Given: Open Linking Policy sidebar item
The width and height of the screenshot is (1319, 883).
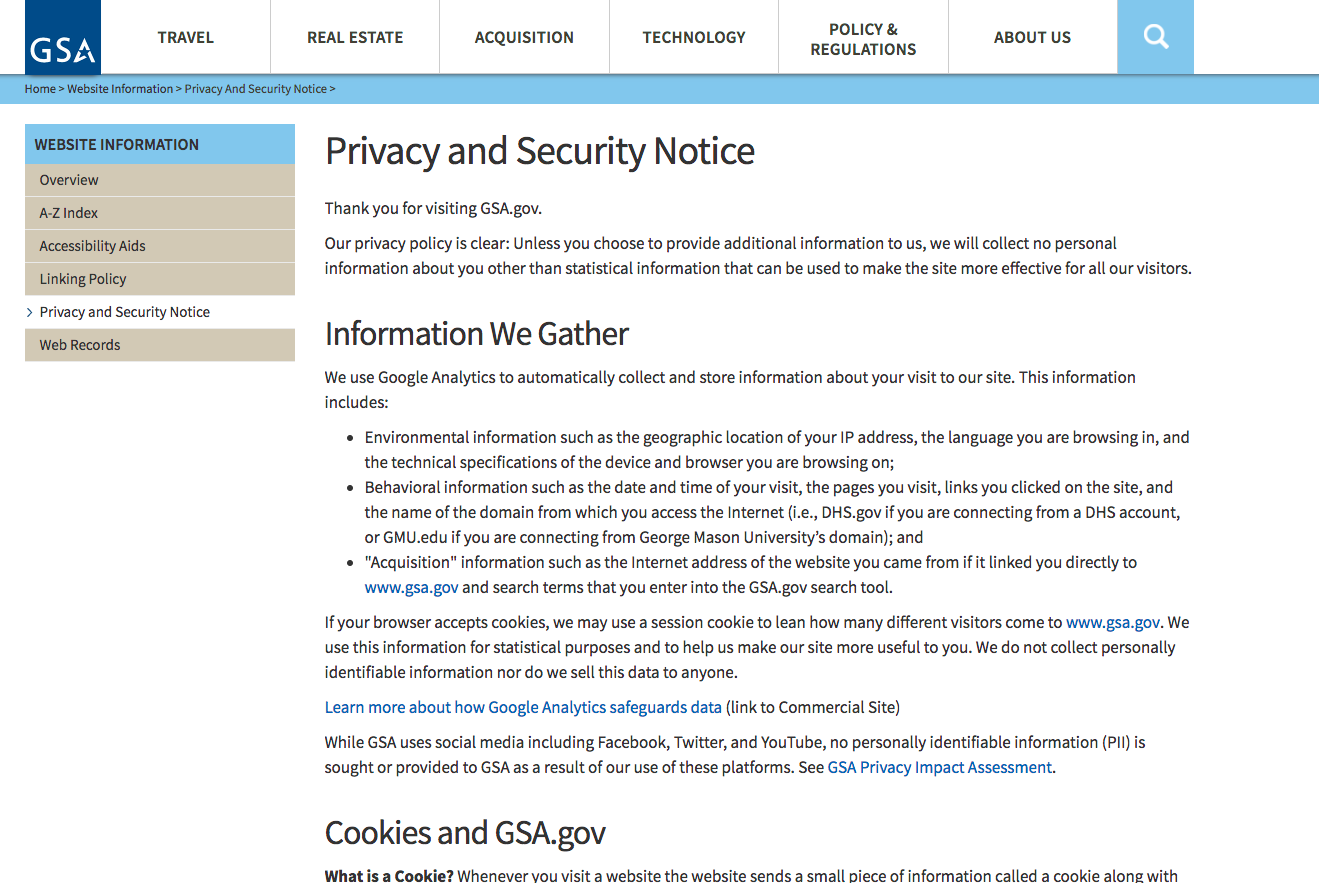Looking at the screenshot, I should click(83, 279).
